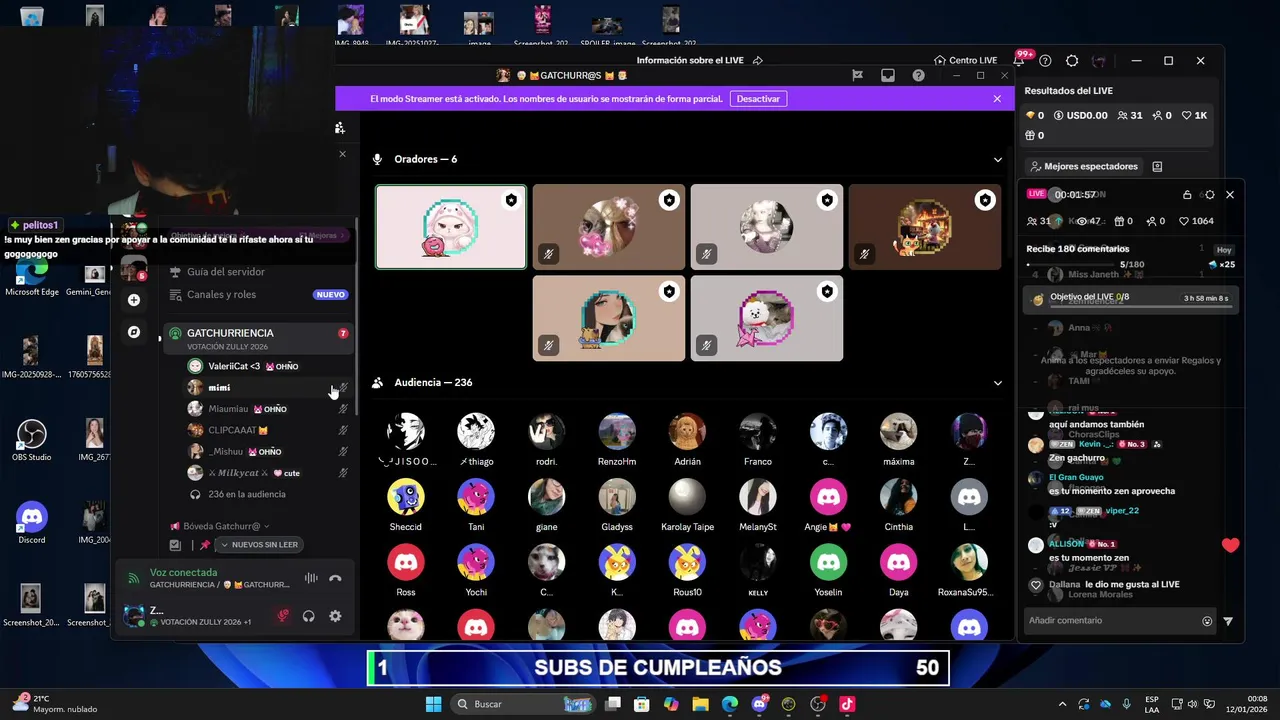The width and height of the screenshot is (1280, 720).
Task: Open the emoji picker in comment box
Action: tap(1207, 621)
